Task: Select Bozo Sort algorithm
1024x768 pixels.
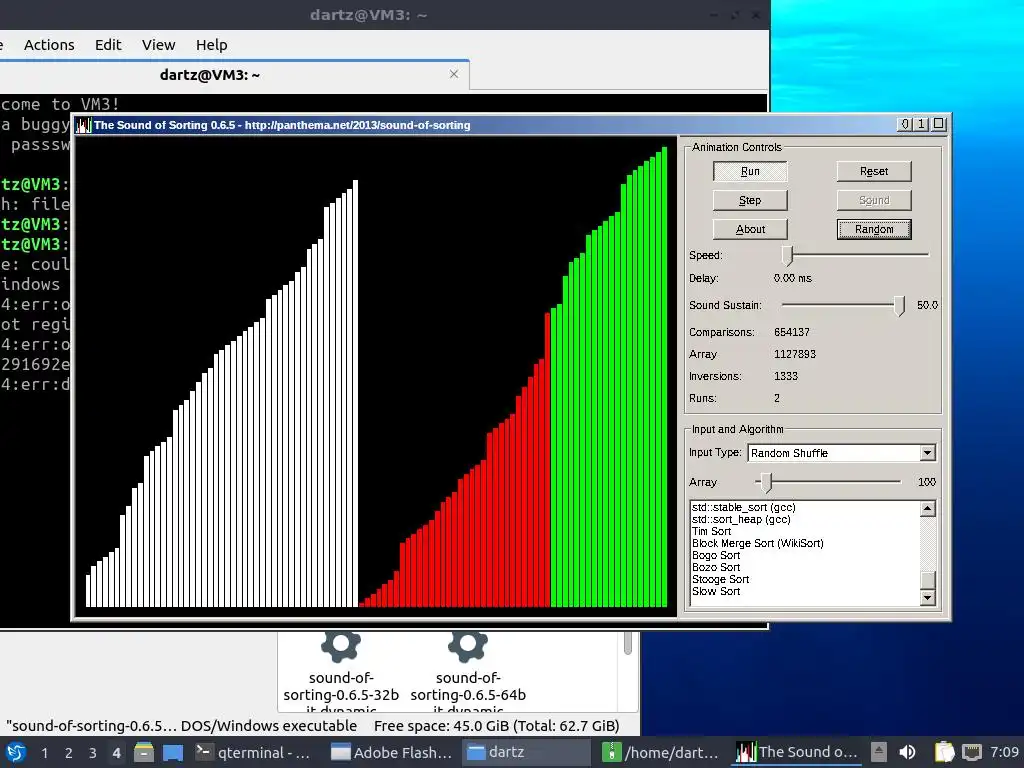Action: point(716,568)
